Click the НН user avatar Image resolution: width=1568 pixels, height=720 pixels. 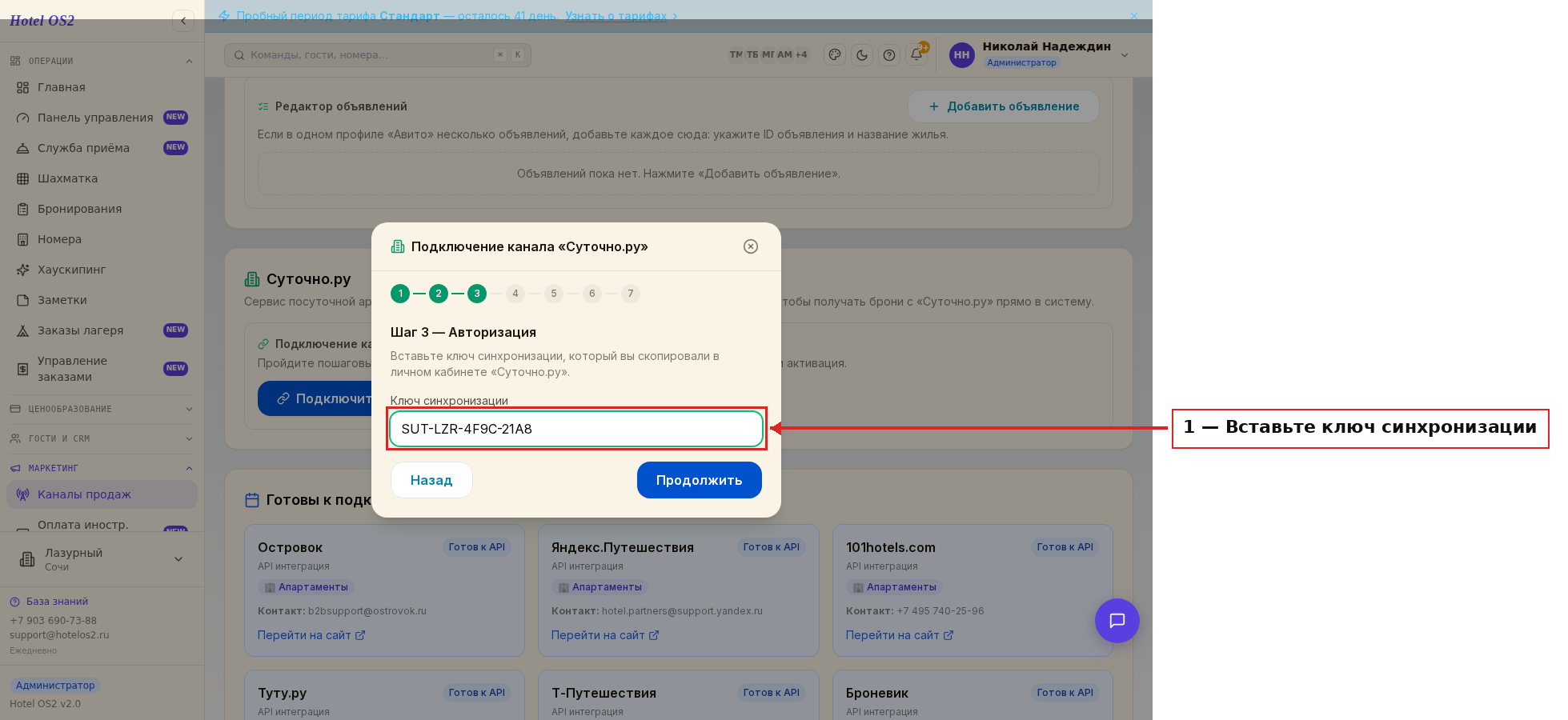click(x=961, y=55)
